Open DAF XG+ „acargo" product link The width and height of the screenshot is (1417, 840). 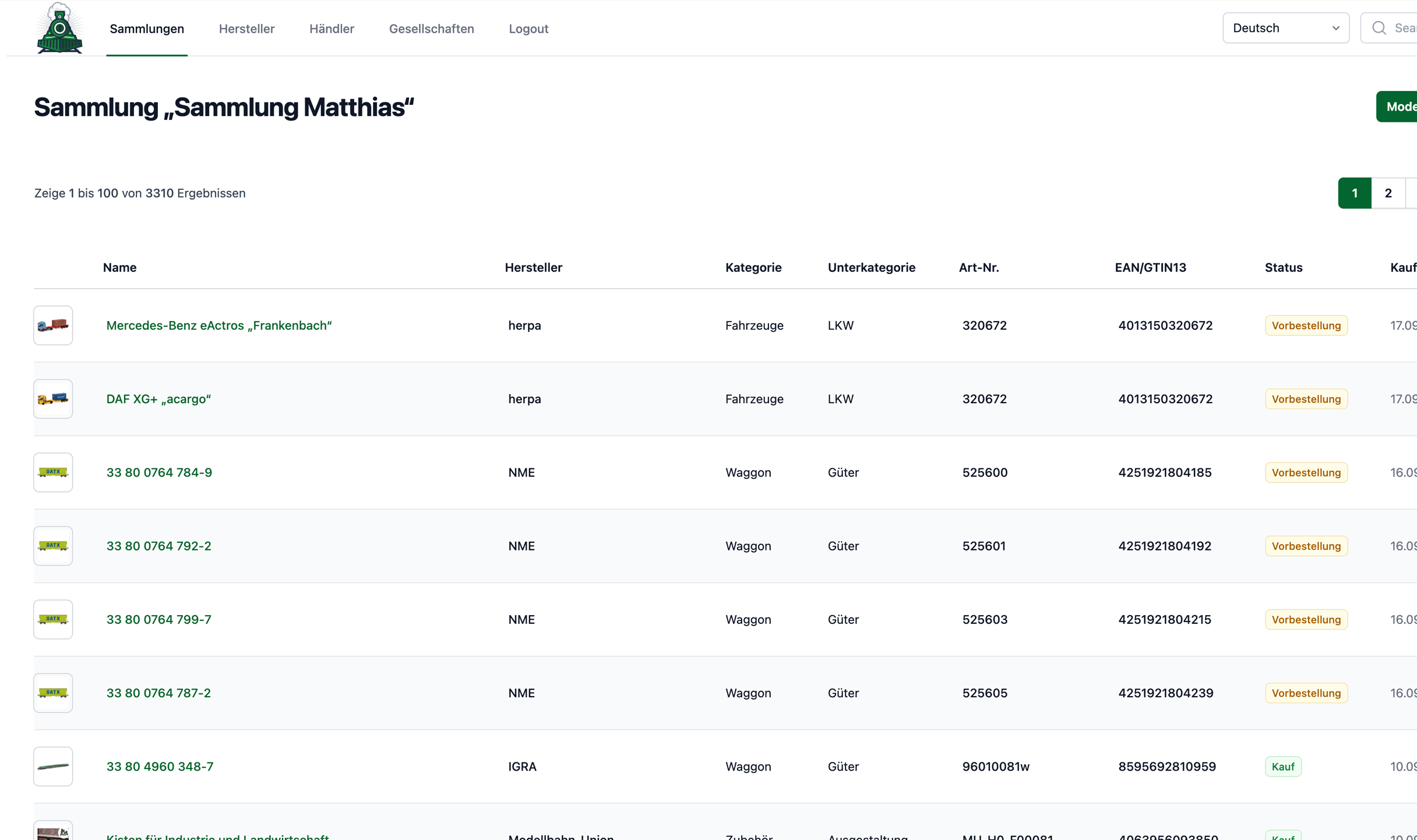click(158, 398)
